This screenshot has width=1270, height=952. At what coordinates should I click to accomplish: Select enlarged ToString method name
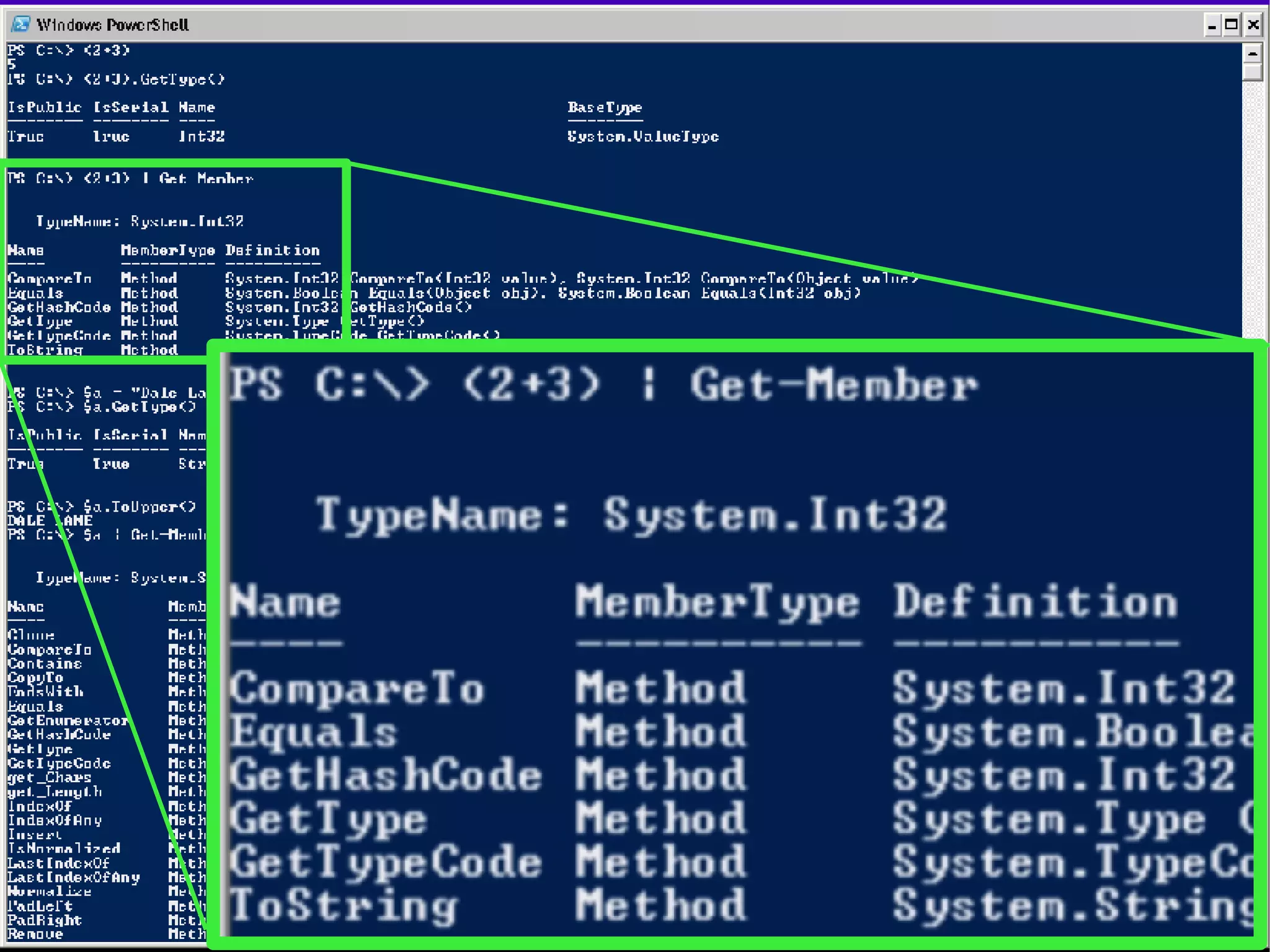344,906
